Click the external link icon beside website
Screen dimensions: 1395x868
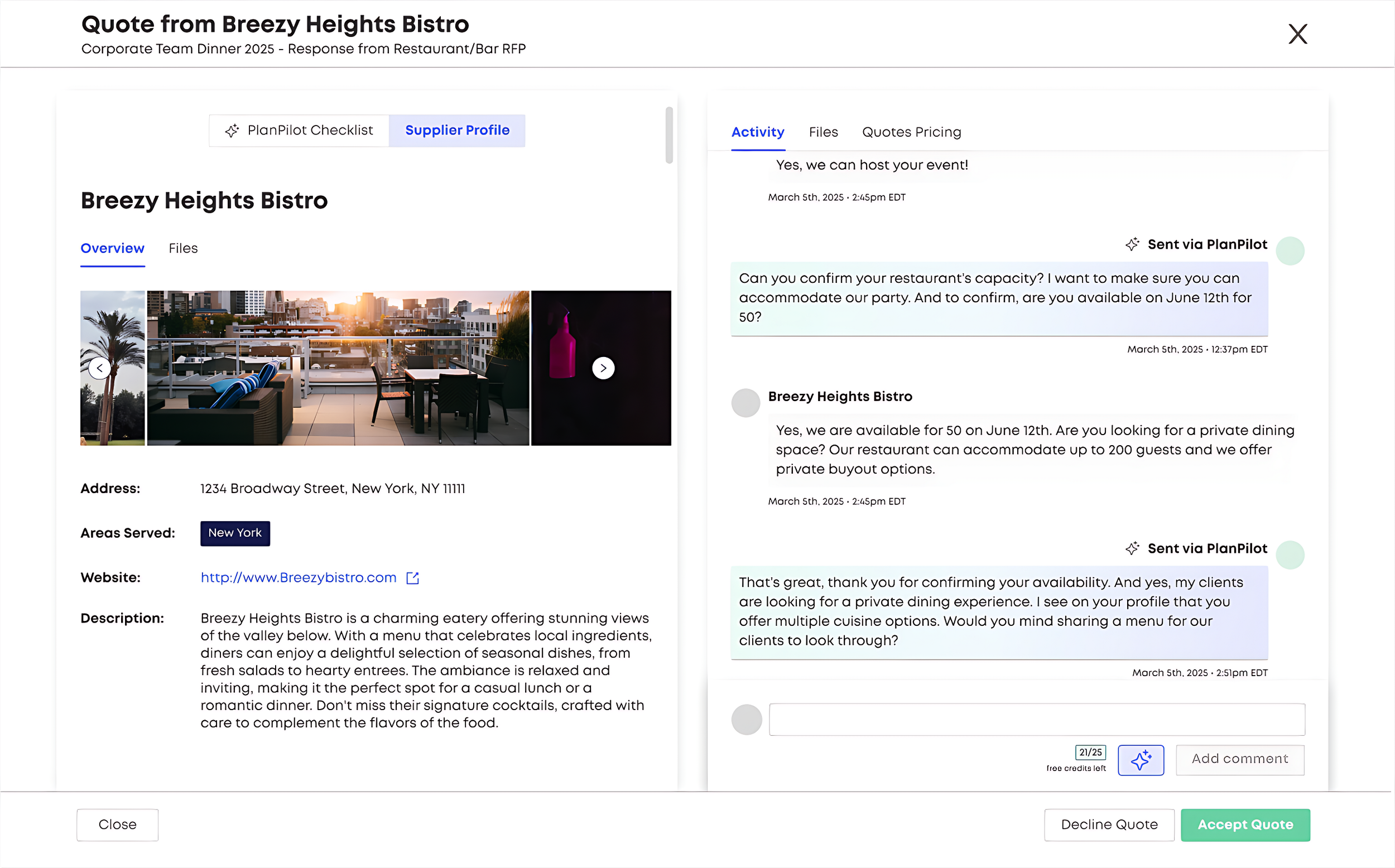(412, 578)
